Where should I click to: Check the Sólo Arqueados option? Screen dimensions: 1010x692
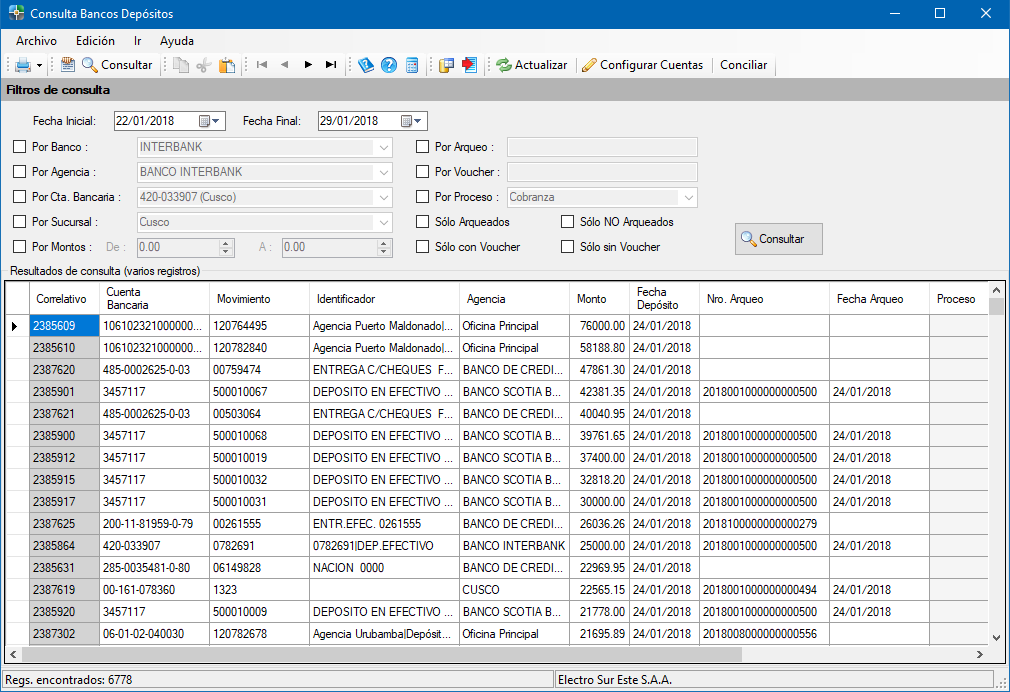pyautogui.click(x=422, y=222)
